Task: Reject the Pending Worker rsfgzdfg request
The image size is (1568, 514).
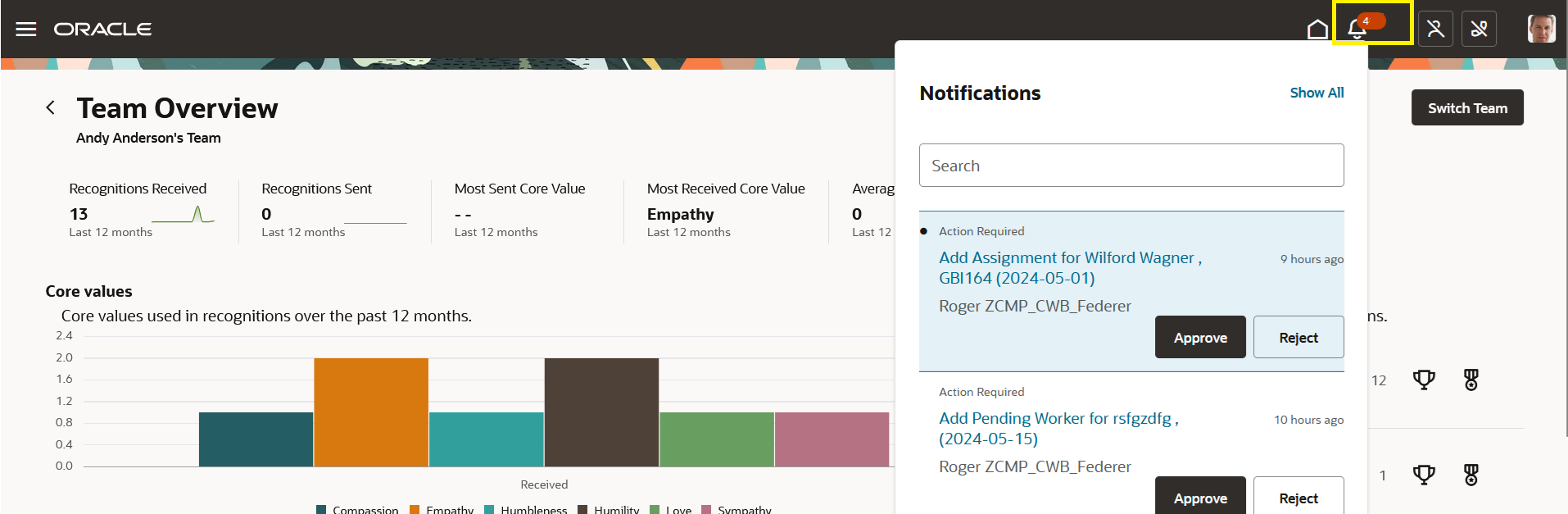Action: coord(1298,497)
